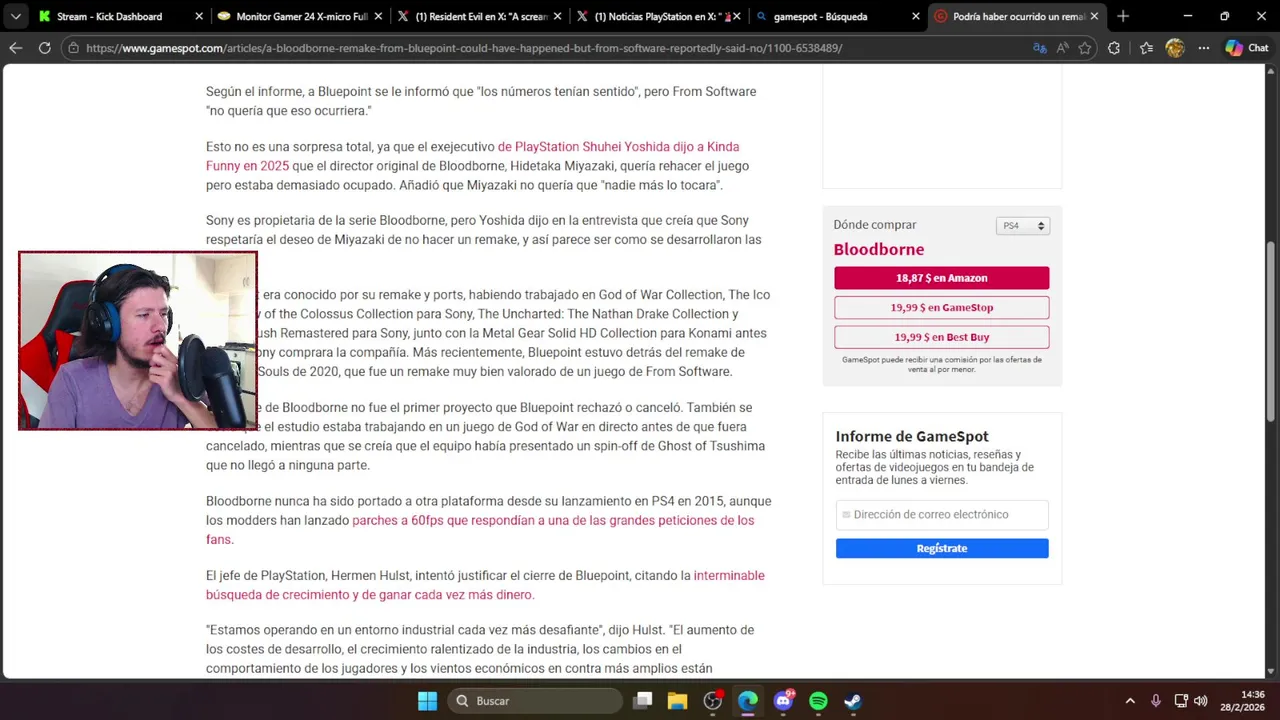Viewport: 1280px width, 720px height.
Task: Open the parches a 60fps link
Action: [x=553, y=520]
